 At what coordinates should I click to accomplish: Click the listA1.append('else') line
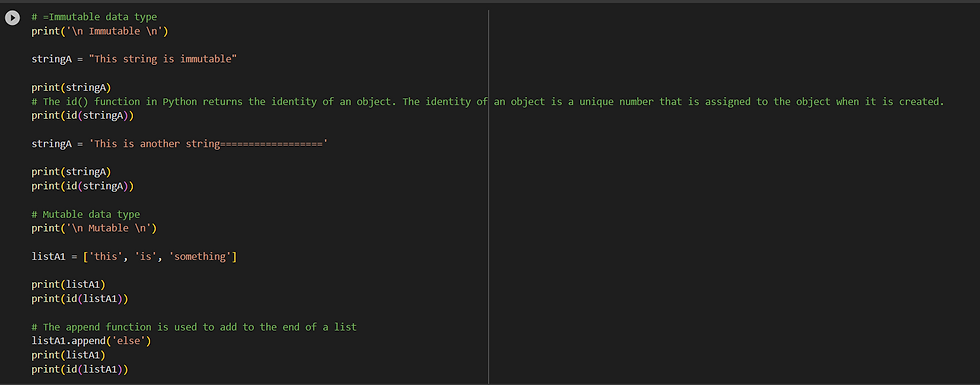point(91,341)
